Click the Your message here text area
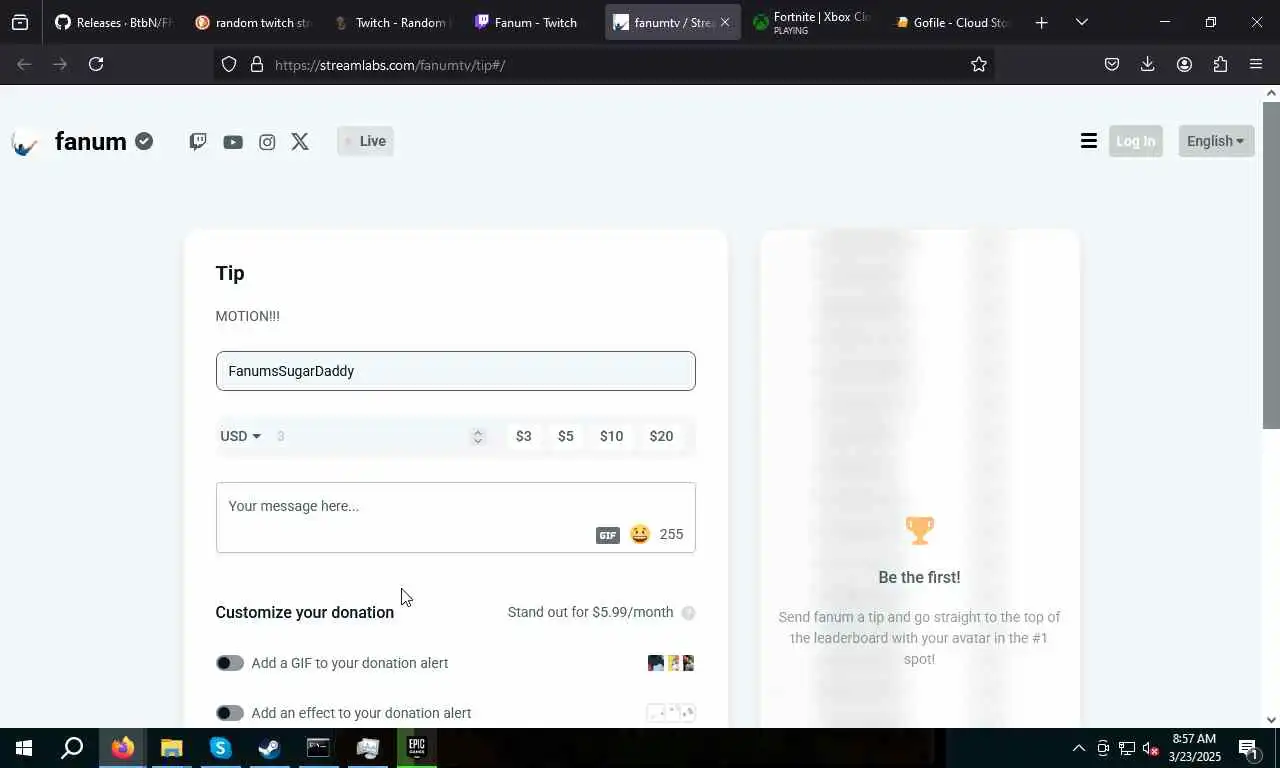This screenshot has height=768, width=1280. click(455, 518)
